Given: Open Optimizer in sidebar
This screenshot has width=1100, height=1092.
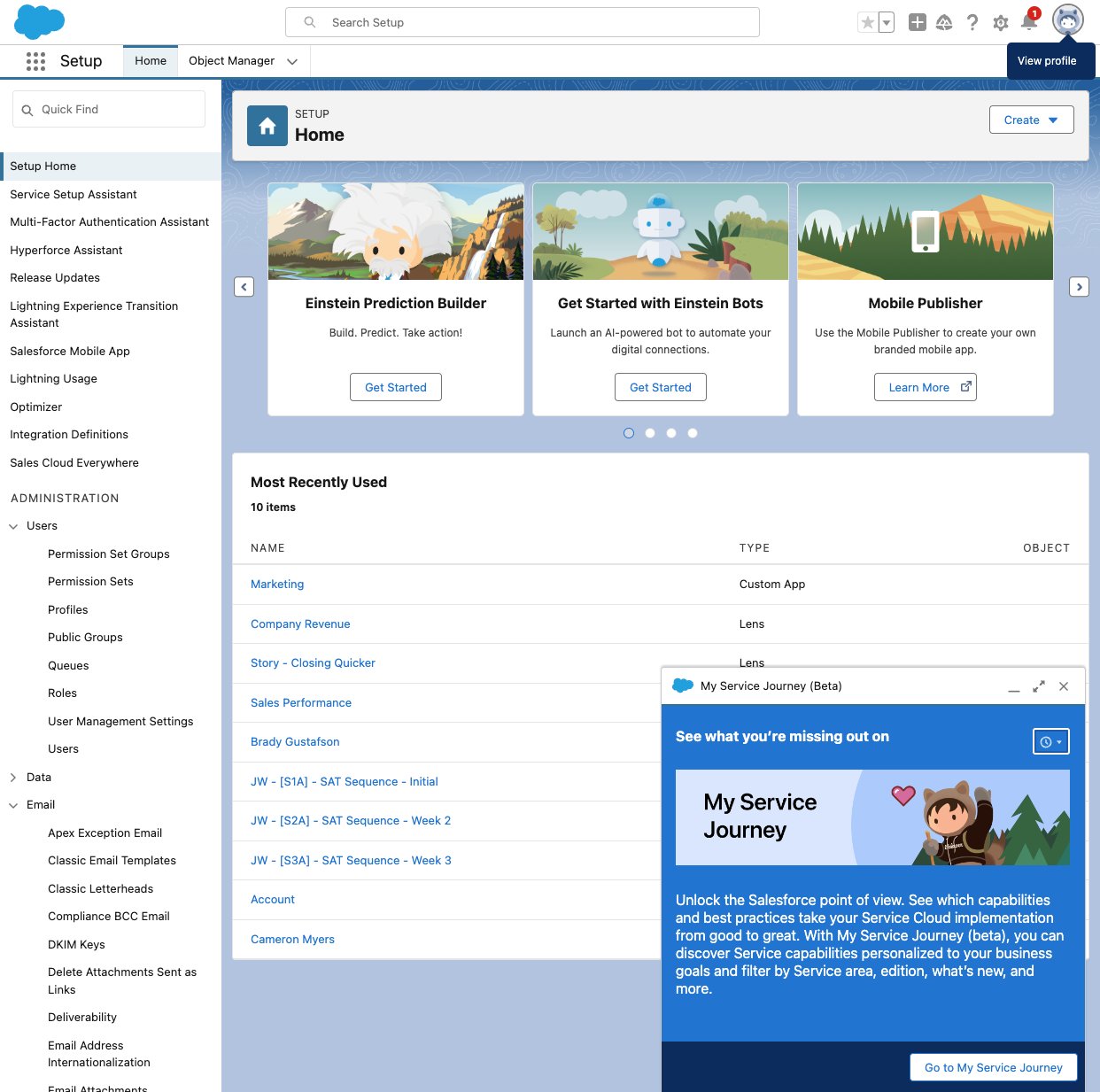Looking at the screenshot, I should pyautogui.click(x=36, y=407).
